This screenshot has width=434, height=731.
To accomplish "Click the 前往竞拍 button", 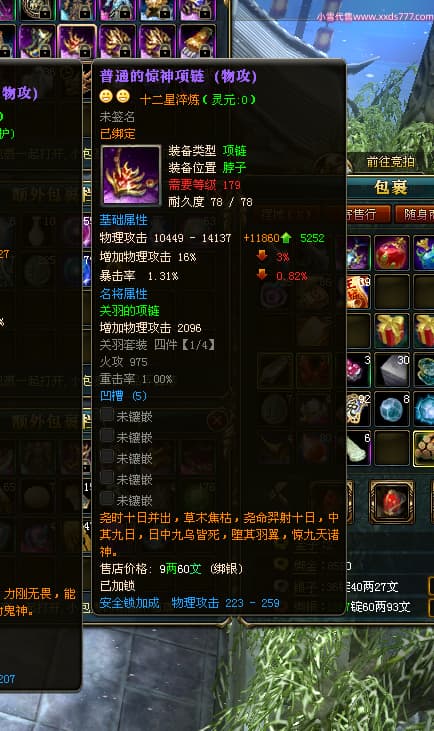I will click(x=391, y=162).
